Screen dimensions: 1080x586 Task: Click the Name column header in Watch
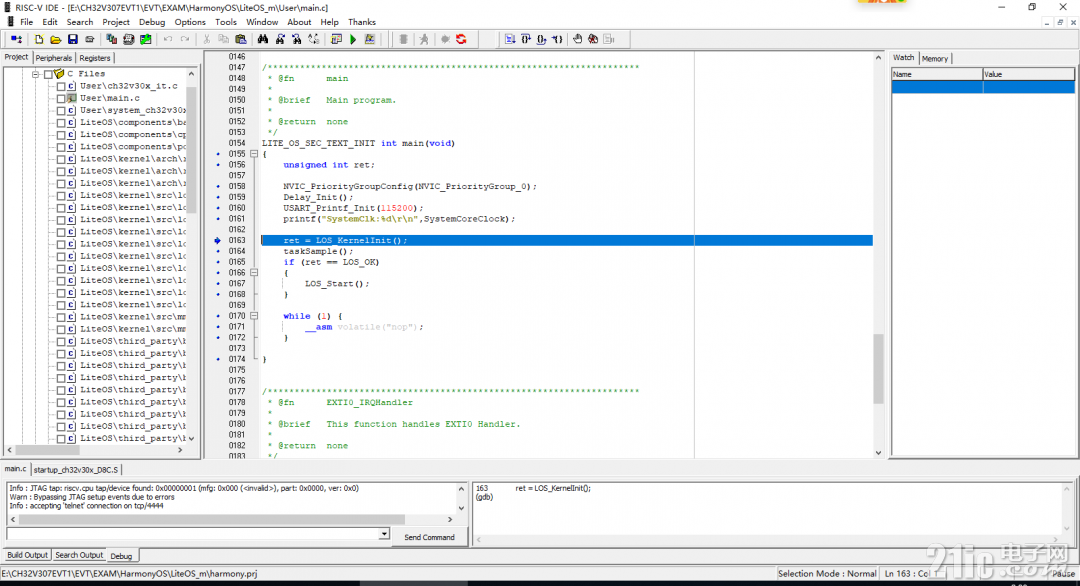[x=937, y=74]
